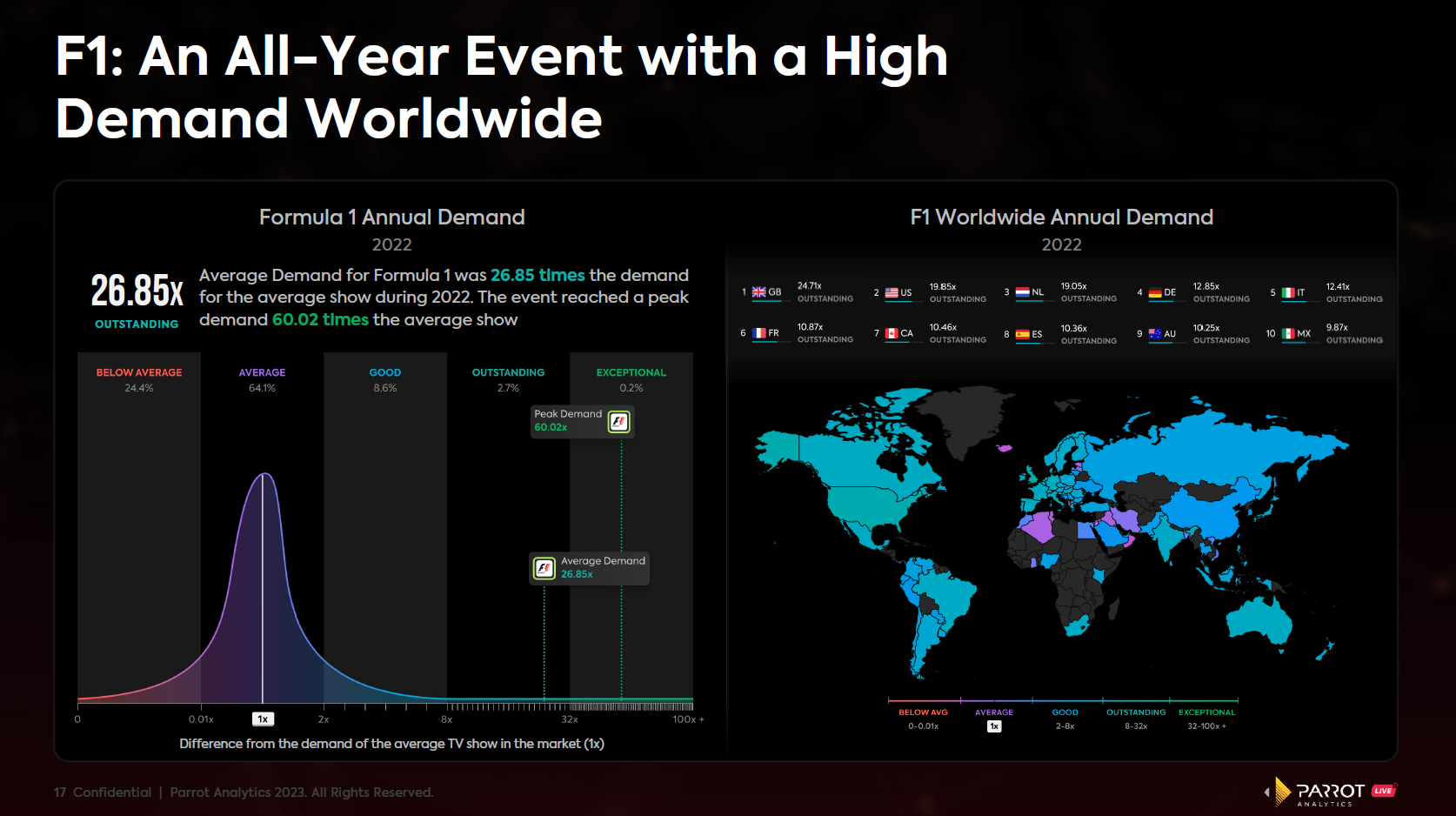Click the F1 logo in Average Demand label
The image size is (1456, 816).
click(x=544, y=568)
